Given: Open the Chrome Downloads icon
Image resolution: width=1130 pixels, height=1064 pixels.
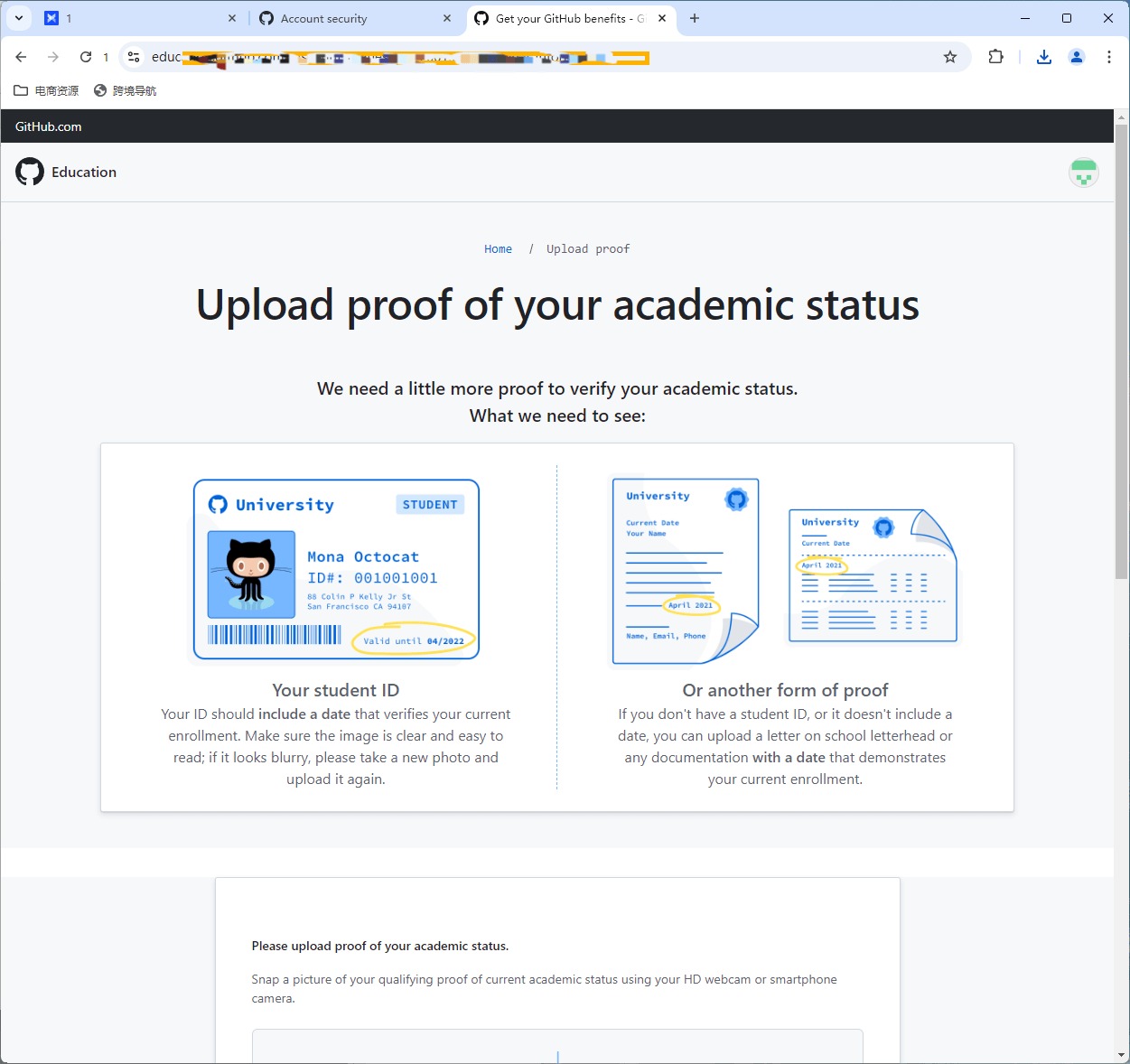Looking at the screenshot, I should point(1043,57).
